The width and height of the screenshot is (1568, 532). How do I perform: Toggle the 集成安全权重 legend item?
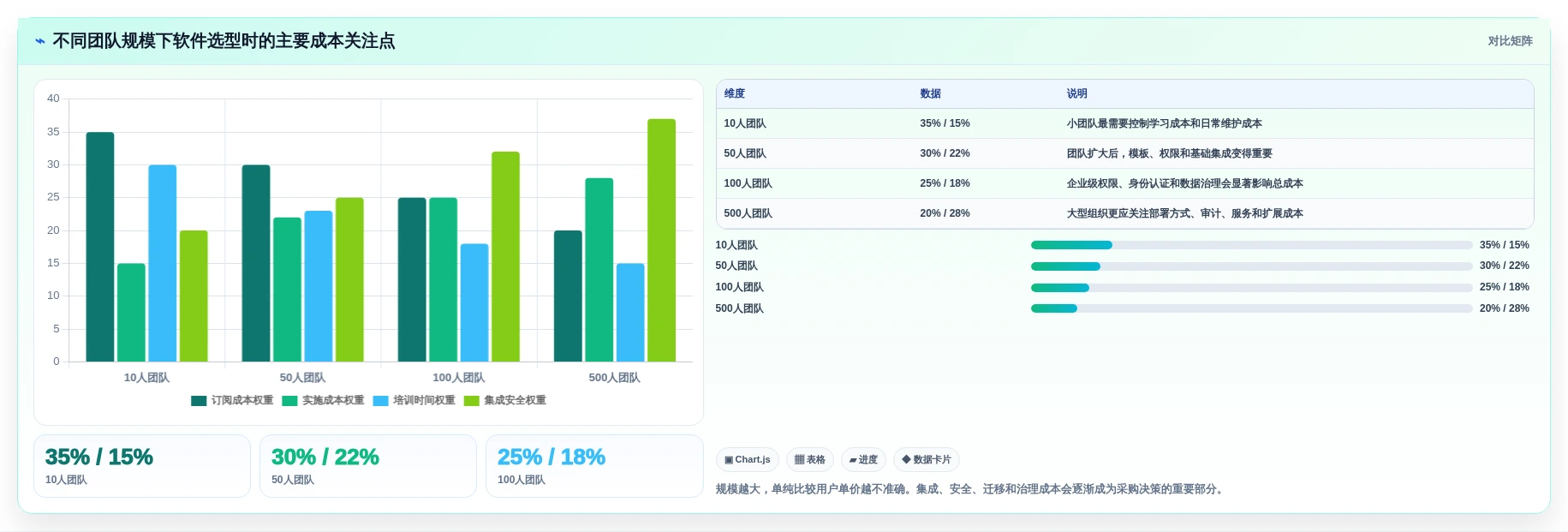click(x=504, y=401)
